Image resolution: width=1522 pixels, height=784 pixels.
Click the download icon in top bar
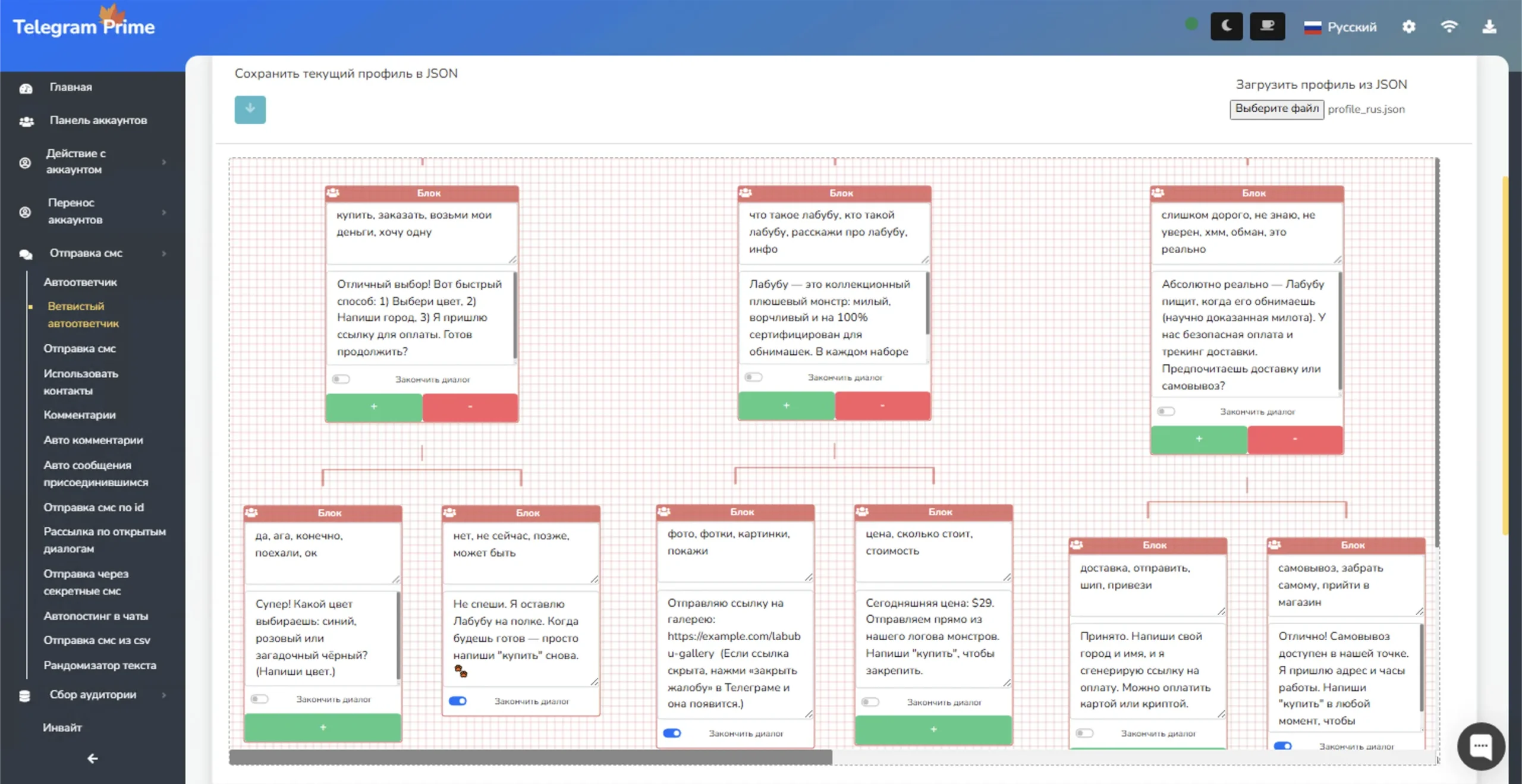click(x=1489, y=27)
